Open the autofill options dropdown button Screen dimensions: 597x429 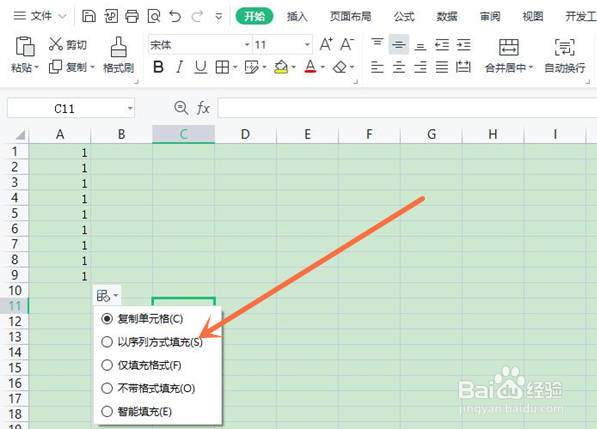coord(107,295)
